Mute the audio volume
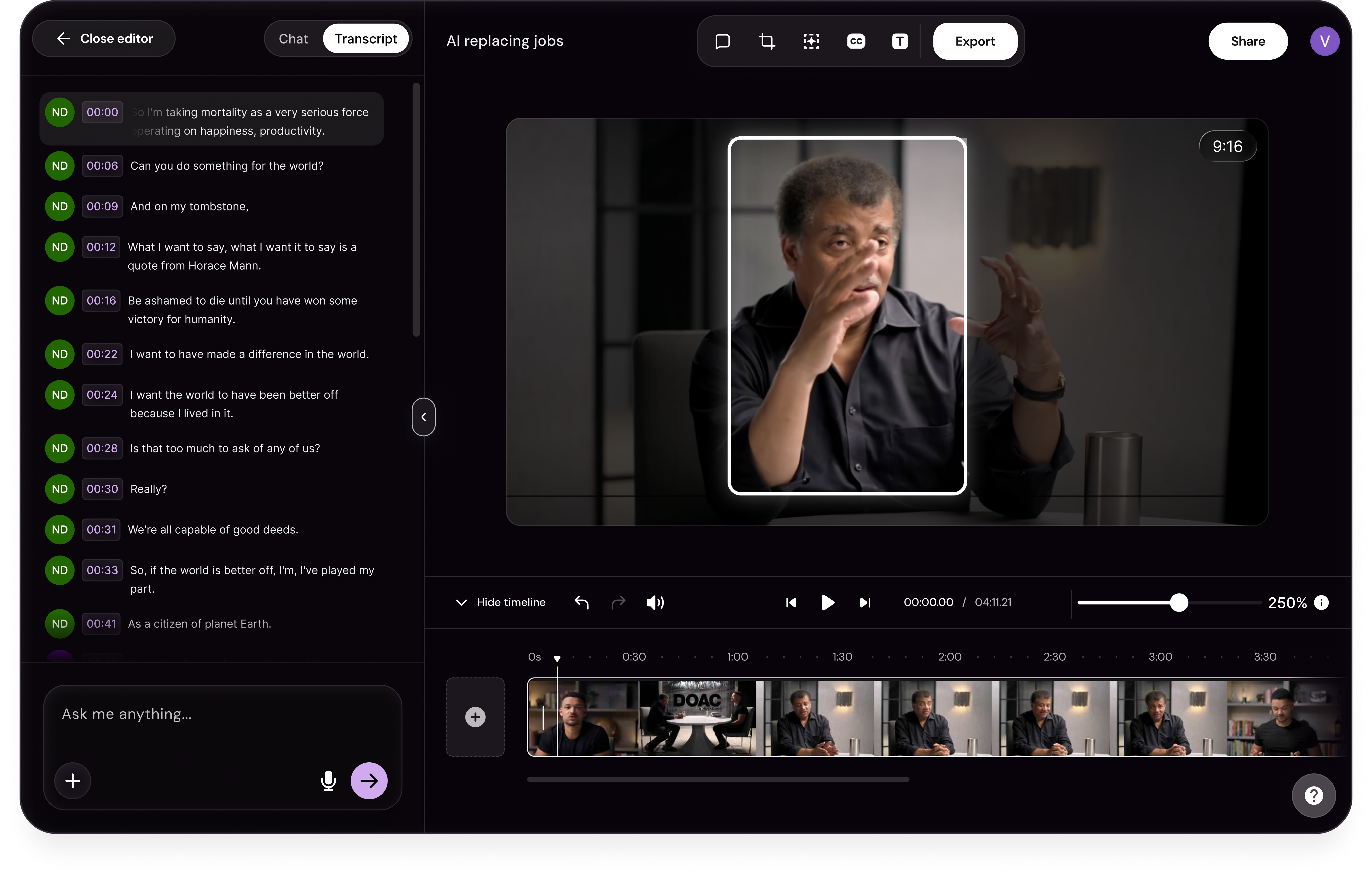 pyautogui.click(x=655, y=602)
